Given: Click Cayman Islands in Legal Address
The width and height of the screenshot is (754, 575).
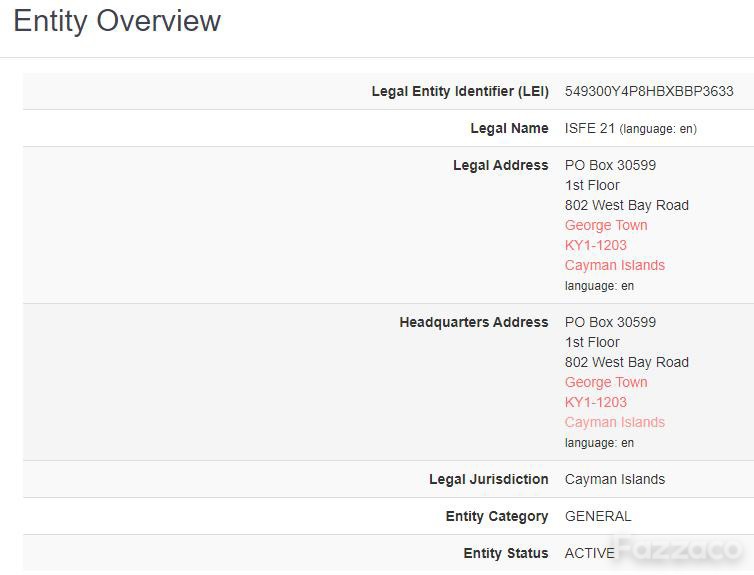Looking at the screenshot, I should [x=615, y=265].
